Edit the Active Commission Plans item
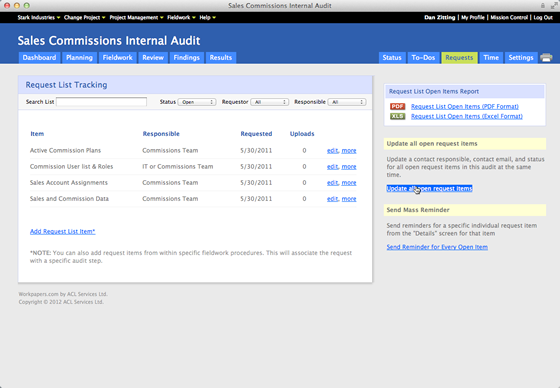Image resolution: width=560 pixels, height=388 pixels. 332,151
